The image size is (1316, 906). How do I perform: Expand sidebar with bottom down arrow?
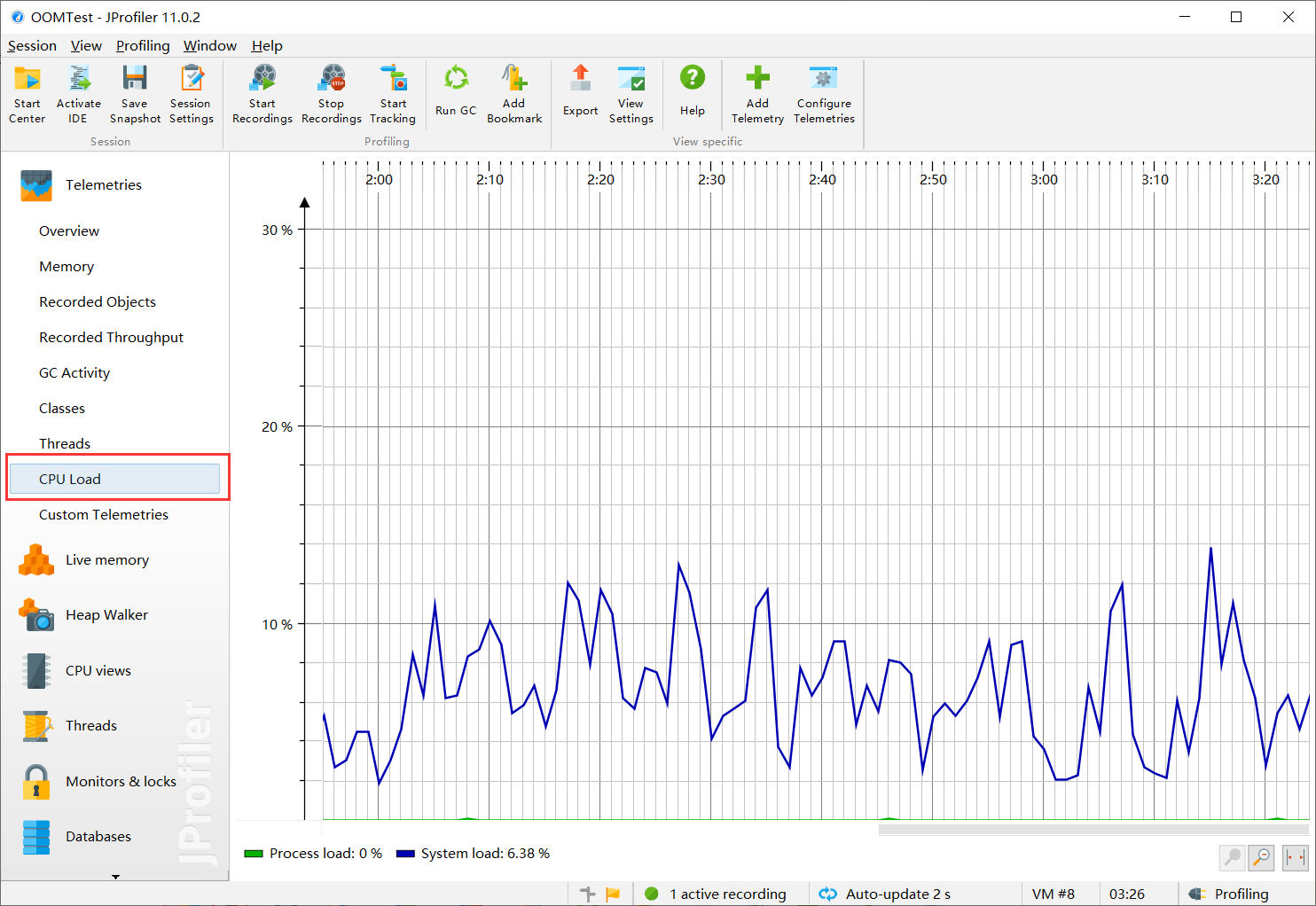tap(115, 877)
